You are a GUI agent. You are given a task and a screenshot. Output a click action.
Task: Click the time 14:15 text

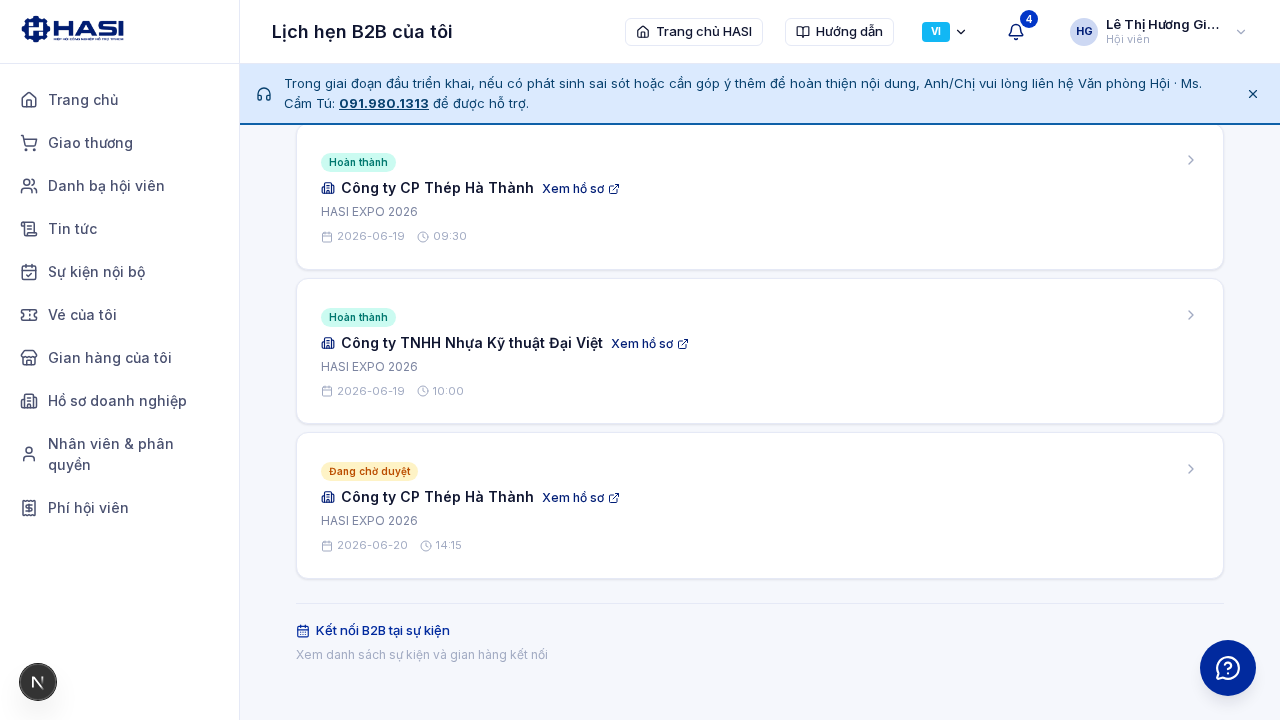(x=448, y=545)
